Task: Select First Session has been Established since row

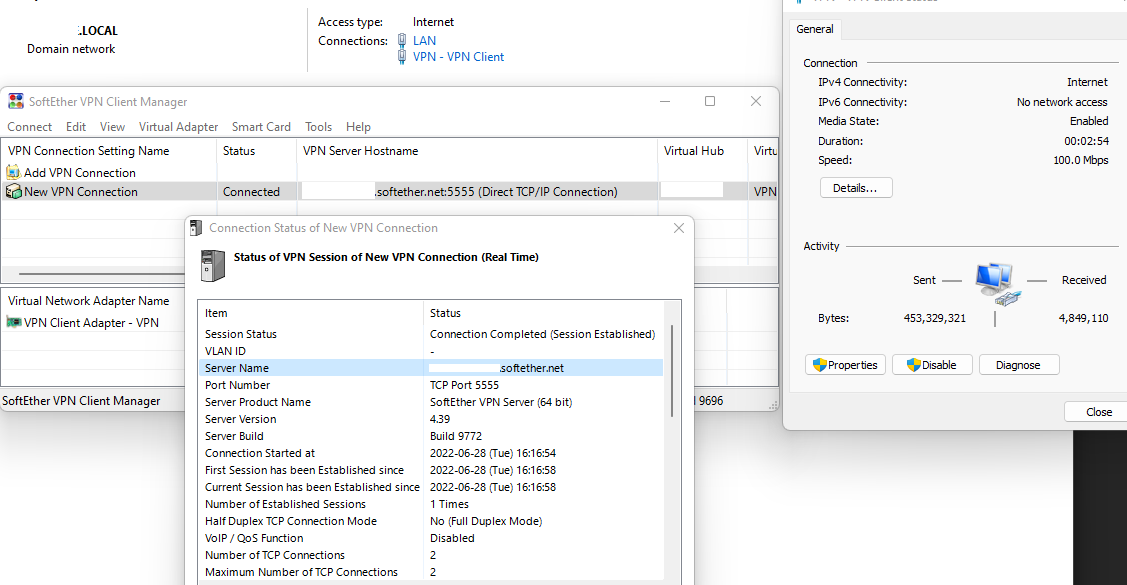Action: tap(431, 470)
